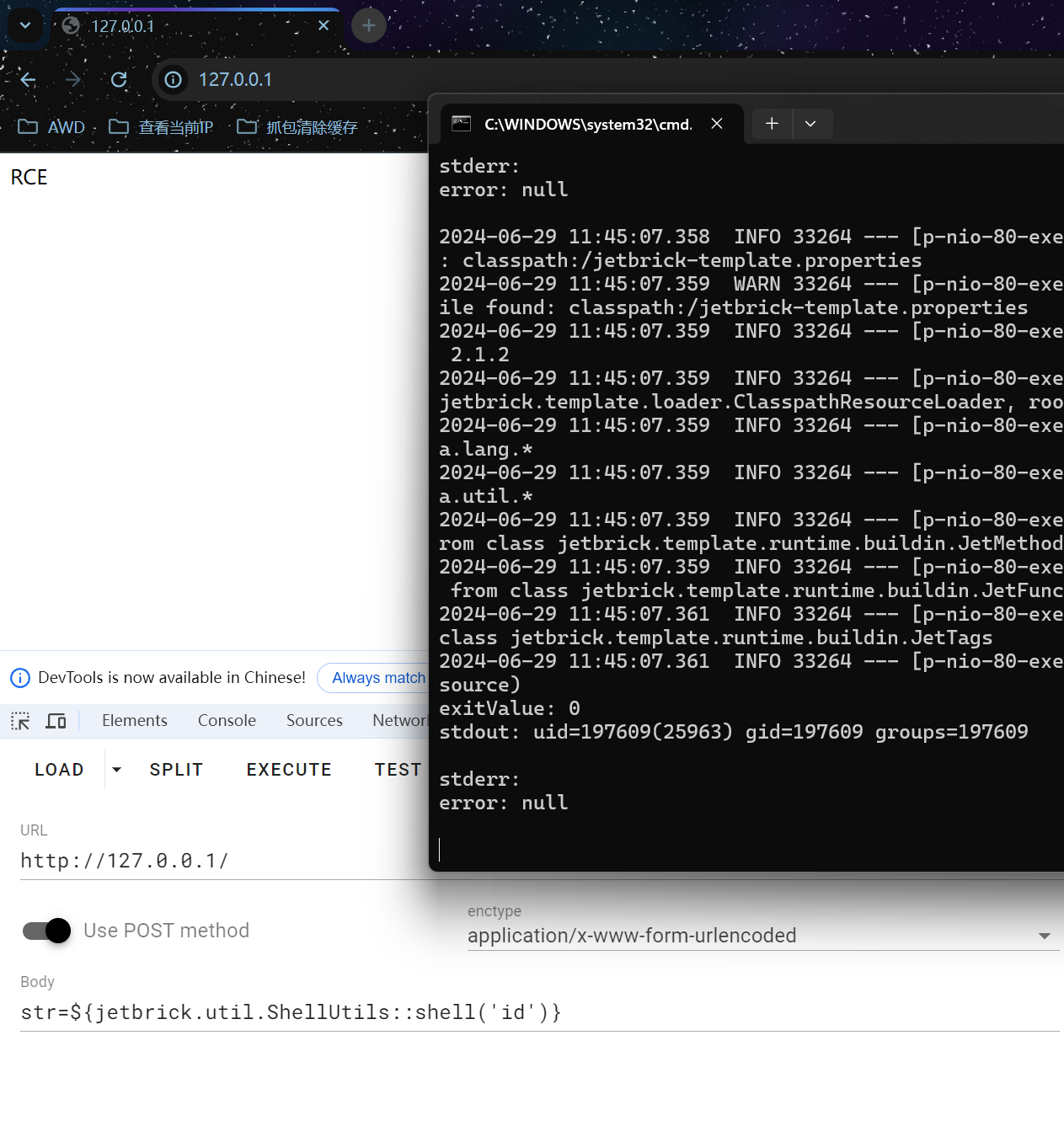Click the stdout uid=197609 line in terminal
The image size is (1064, 1126).
coord(734,732)
